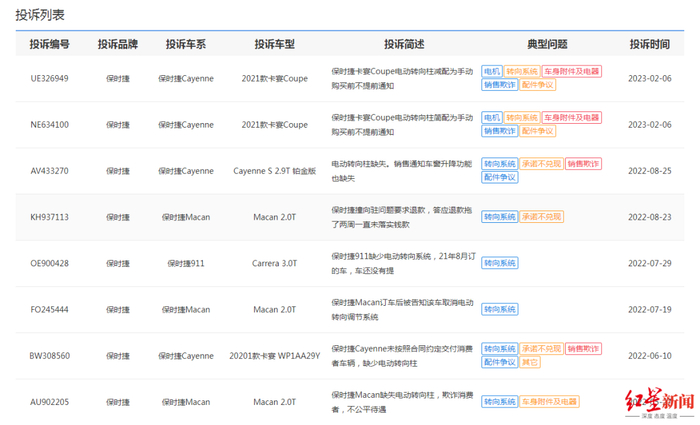Open complaint number OE900428
Viewport: 700px width, 425px height.
[50, 263]
